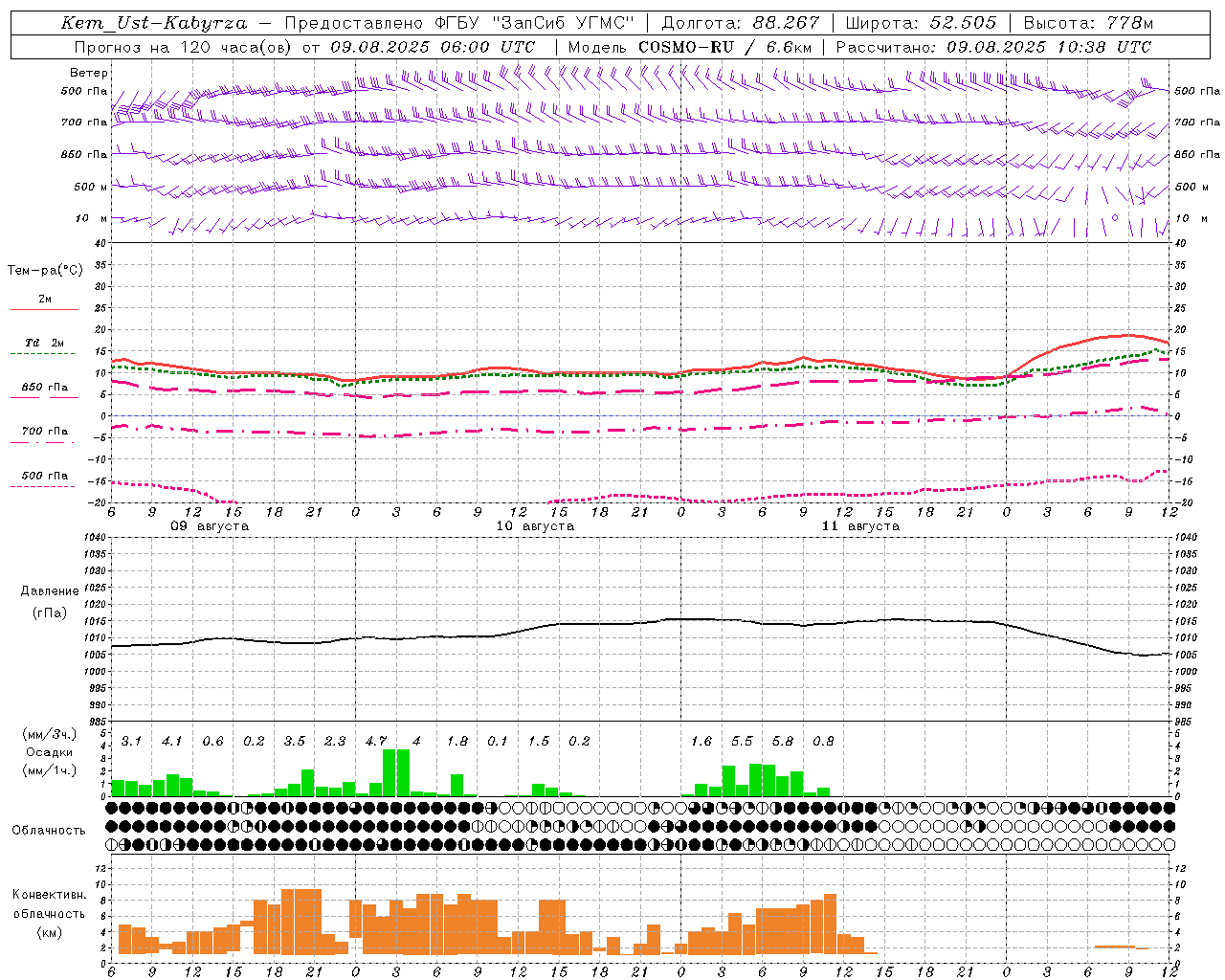
Task: Click the 3.5 precipitation value
Action: point(294,742)
